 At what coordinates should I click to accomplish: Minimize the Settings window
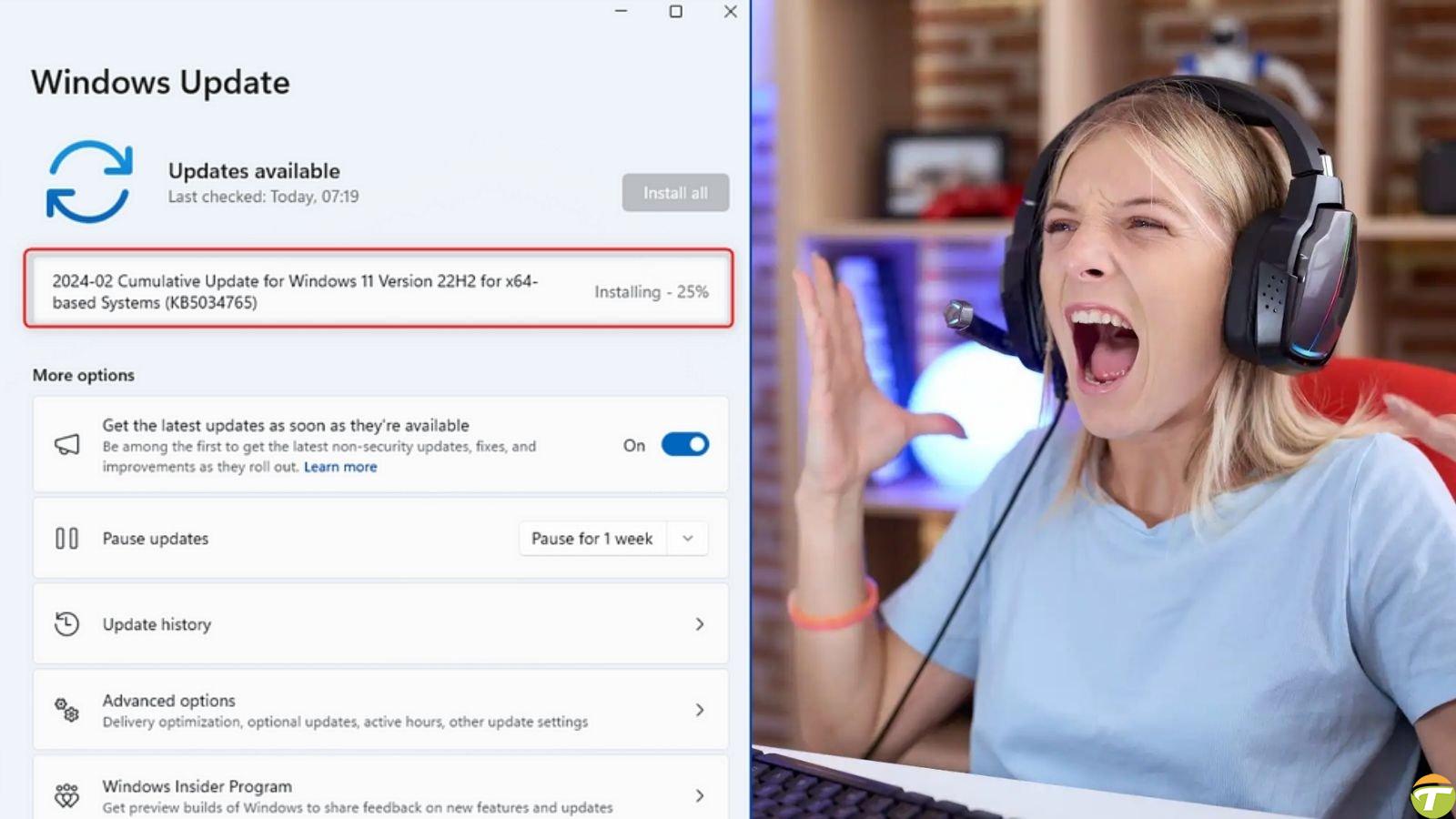pos(622,12)
